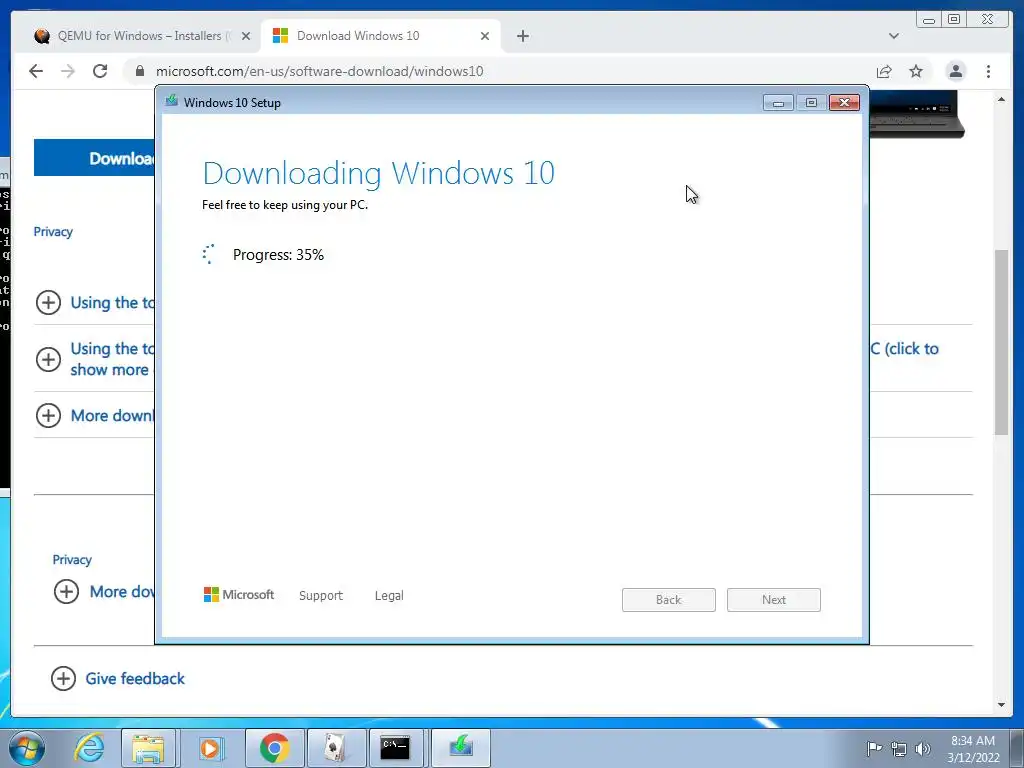Switch to Chrome in the taskbar
The width and height of the screenshot is (1024, 768).
tap(274, 748)
